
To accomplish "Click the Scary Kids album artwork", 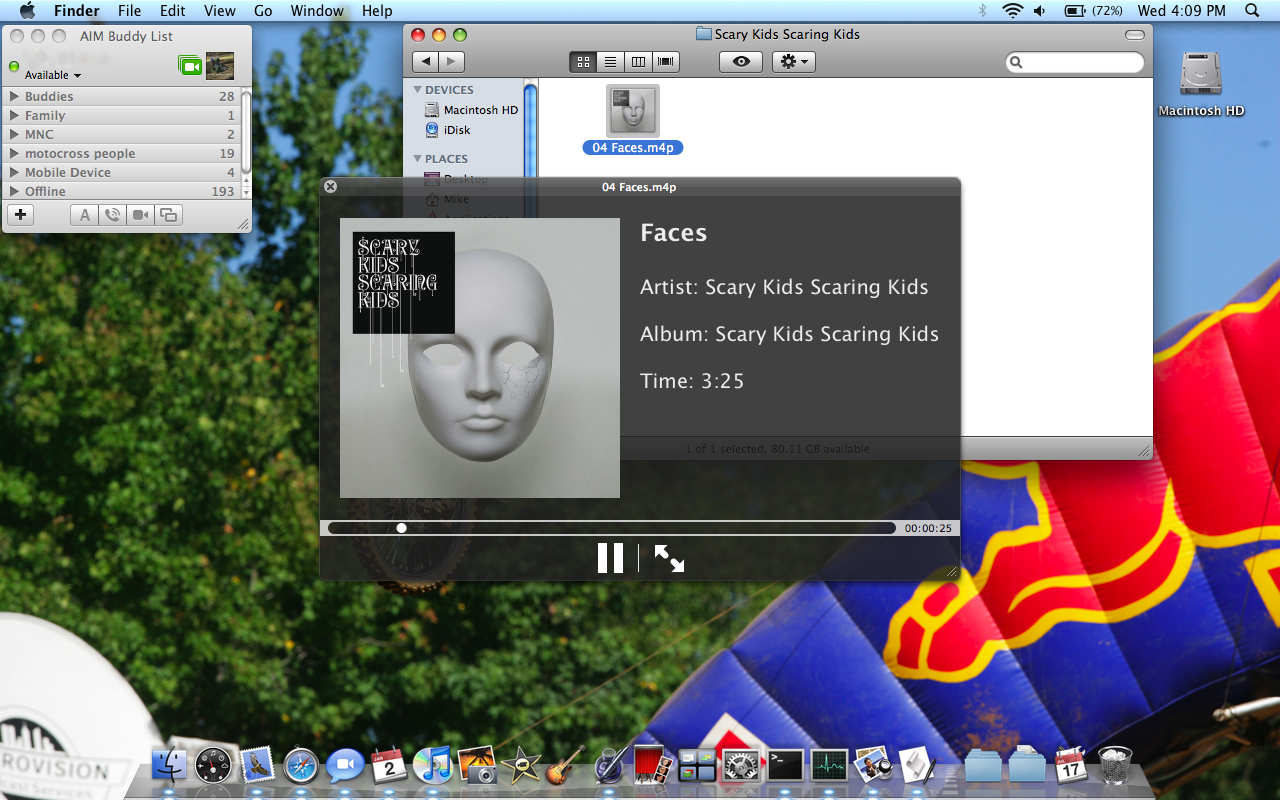I will tap(480, 358).
